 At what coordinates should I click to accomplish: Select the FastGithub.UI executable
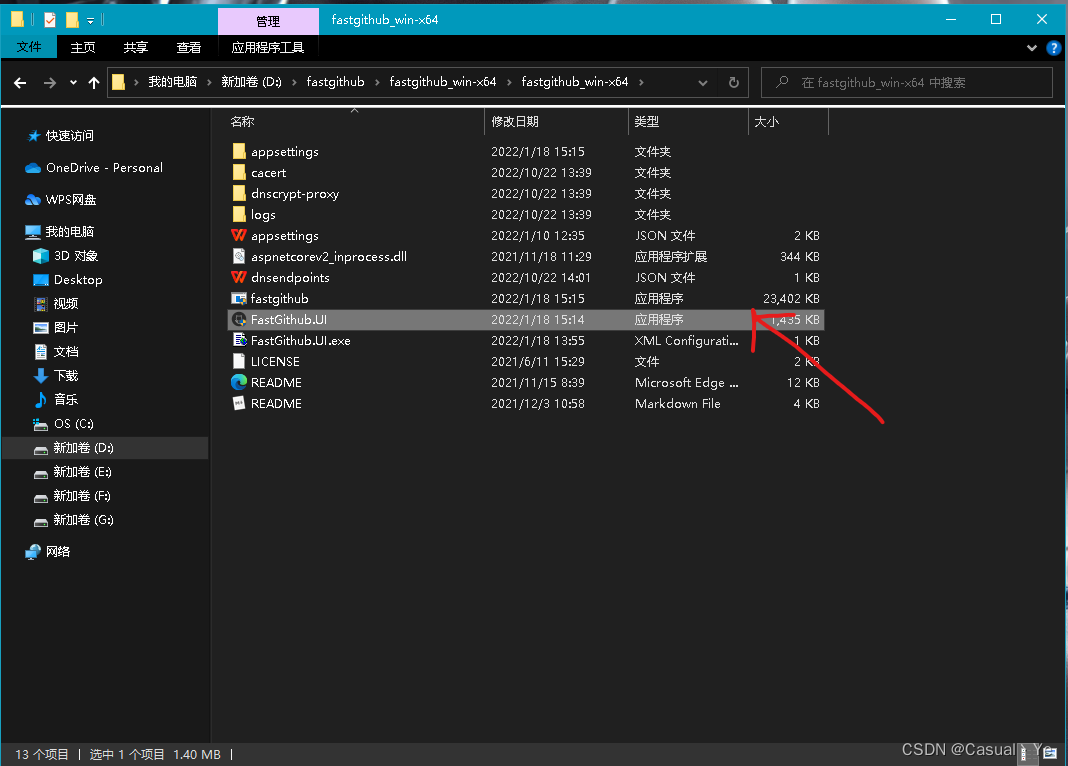[287, 319]
